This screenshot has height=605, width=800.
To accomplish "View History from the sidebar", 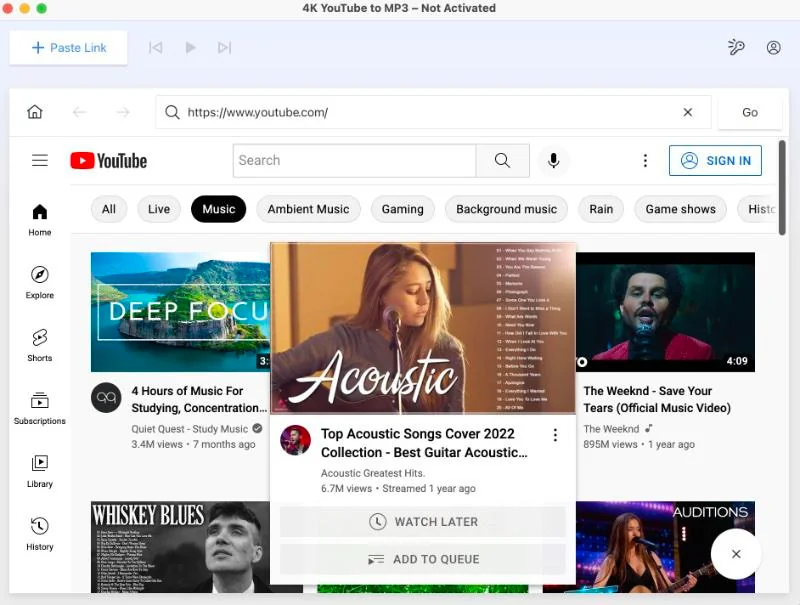I will coord(39,531).
